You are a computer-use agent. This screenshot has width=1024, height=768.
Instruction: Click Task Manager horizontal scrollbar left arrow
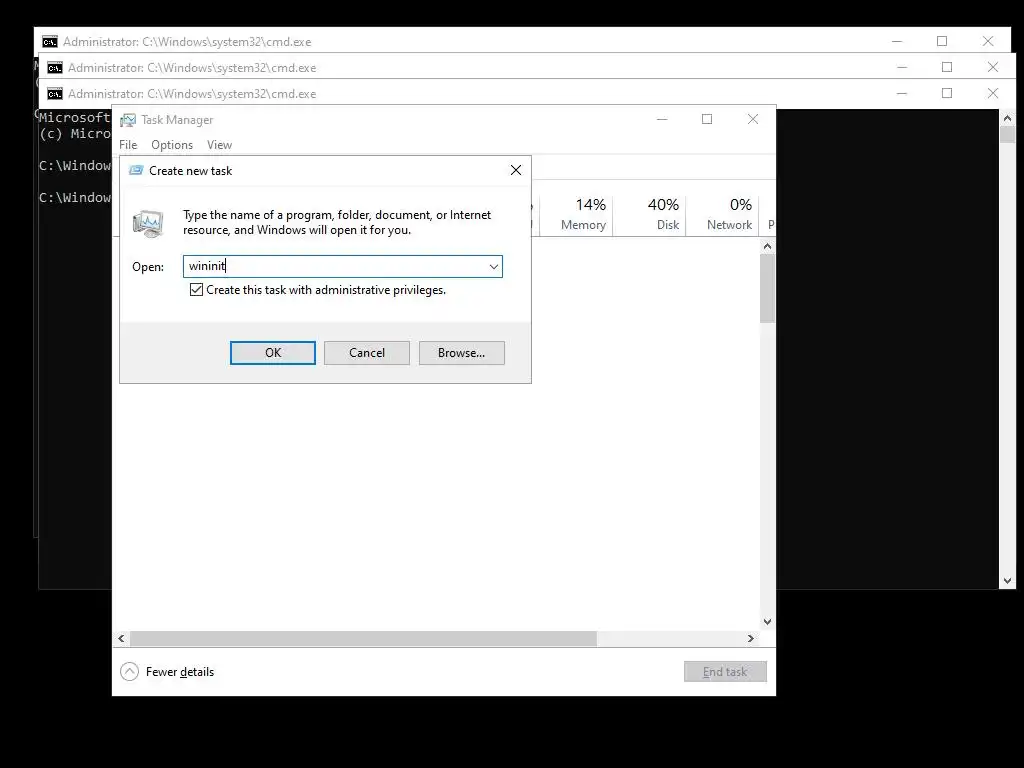coord(121,638)
